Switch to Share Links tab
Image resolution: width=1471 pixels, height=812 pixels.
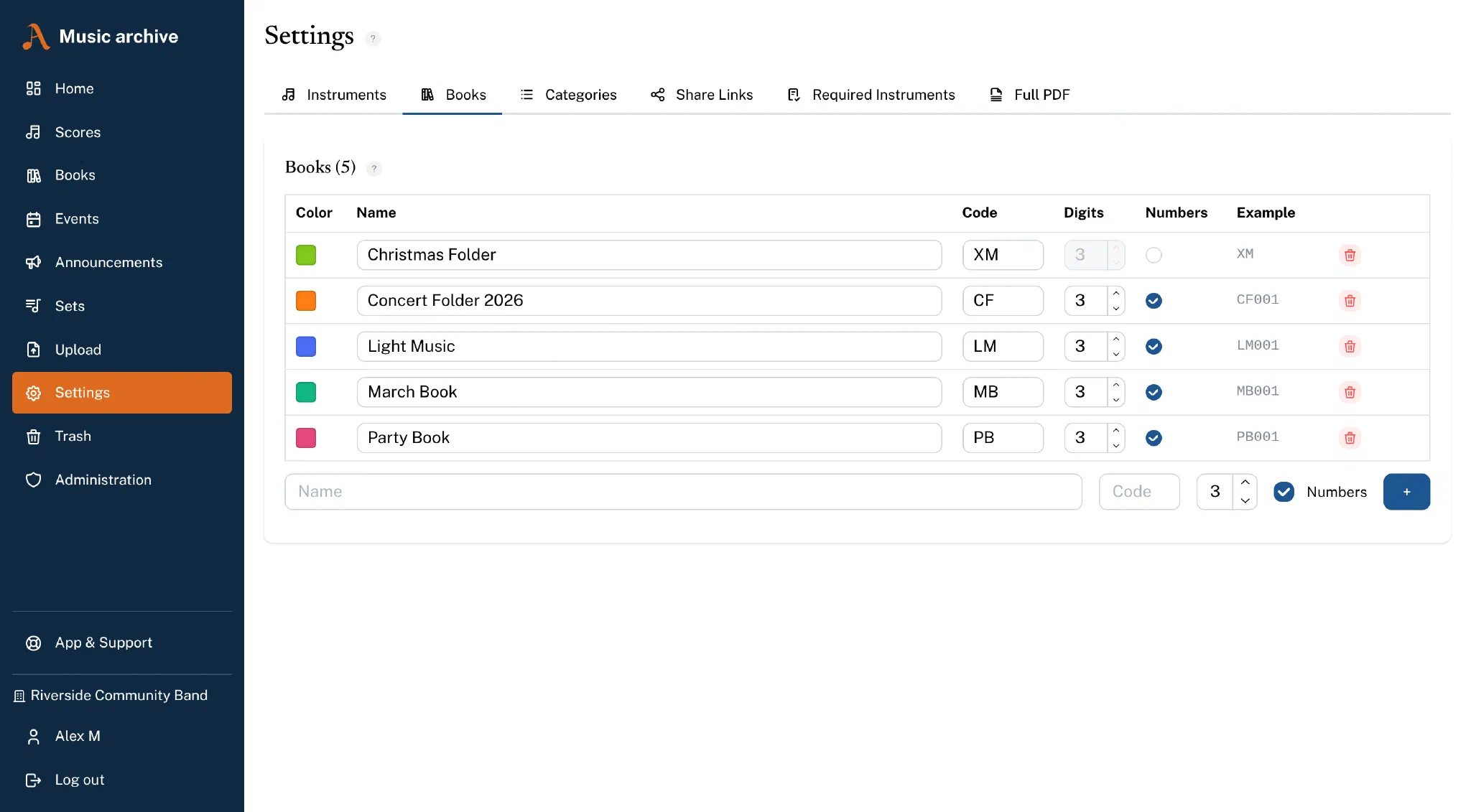(702, 95)
